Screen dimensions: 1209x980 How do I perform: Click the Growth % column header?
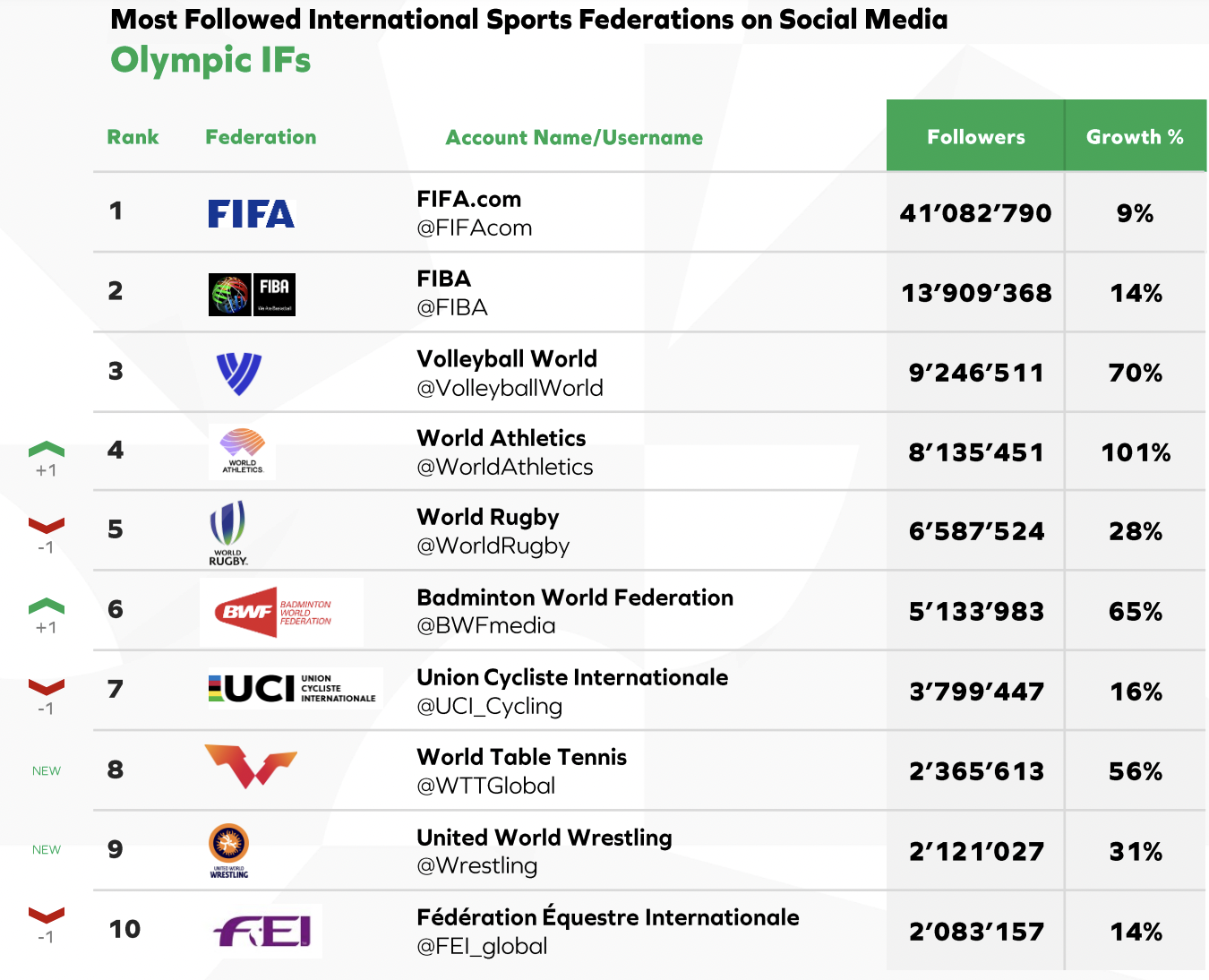(1136, 136)
